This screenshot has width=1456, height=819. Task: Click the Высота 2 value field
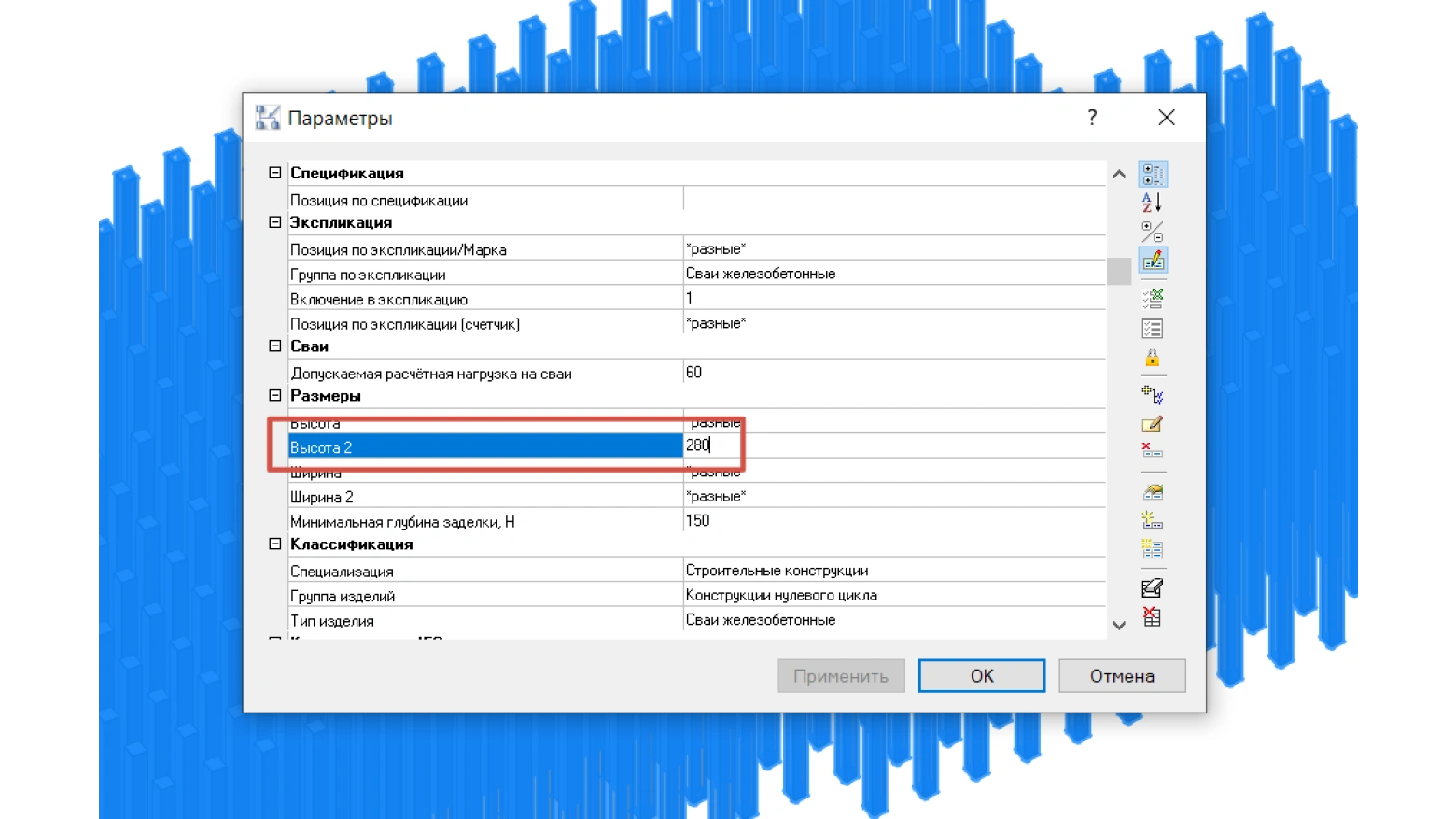point(894,445)
